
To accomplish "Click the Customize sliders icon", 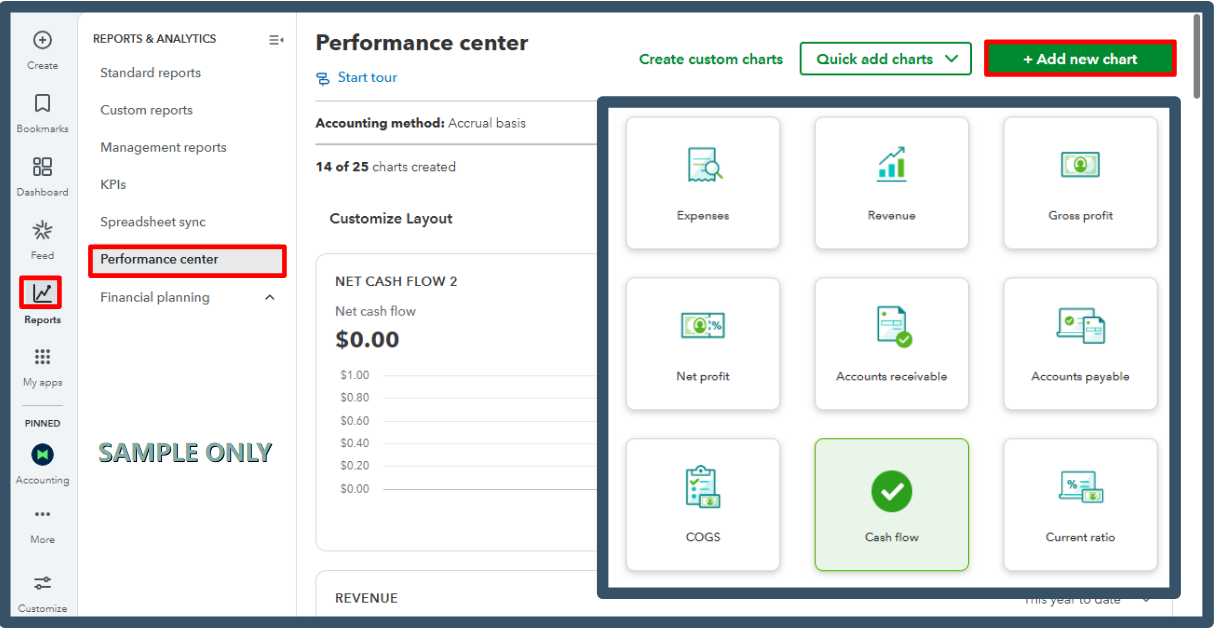I will 42,583.
